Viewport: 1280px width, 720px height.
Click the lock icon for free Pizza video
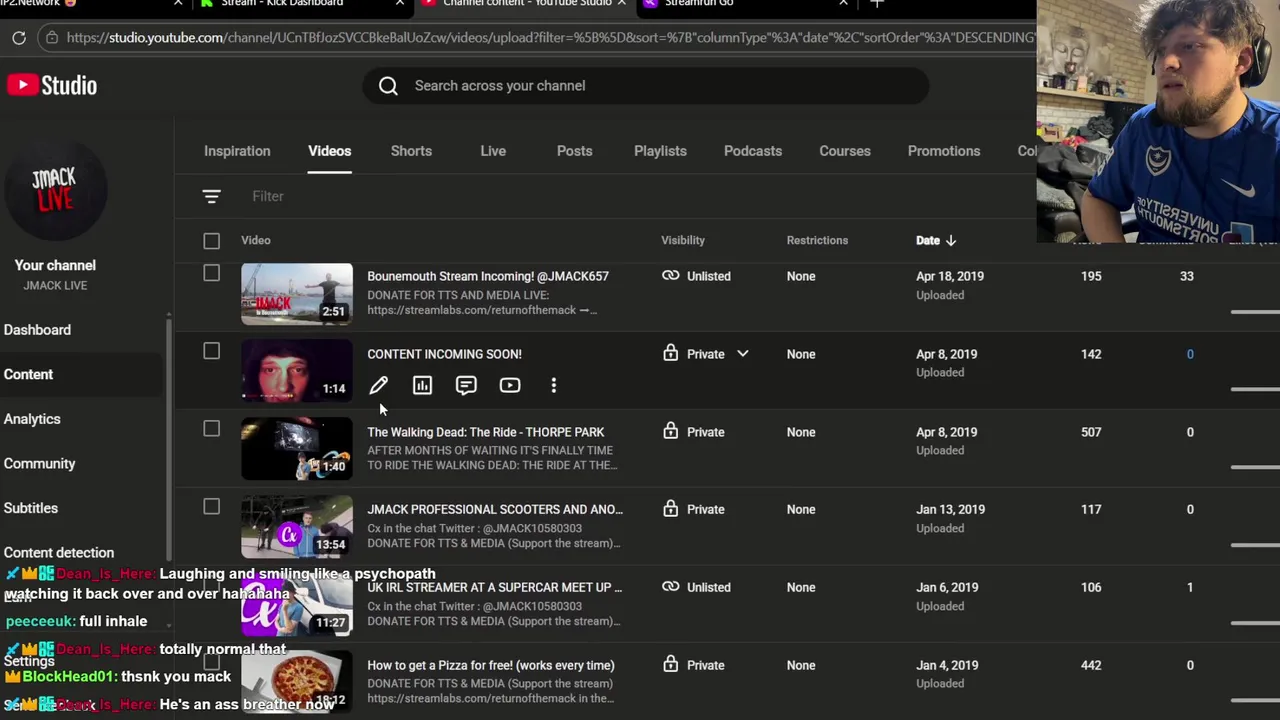(670, 665)
